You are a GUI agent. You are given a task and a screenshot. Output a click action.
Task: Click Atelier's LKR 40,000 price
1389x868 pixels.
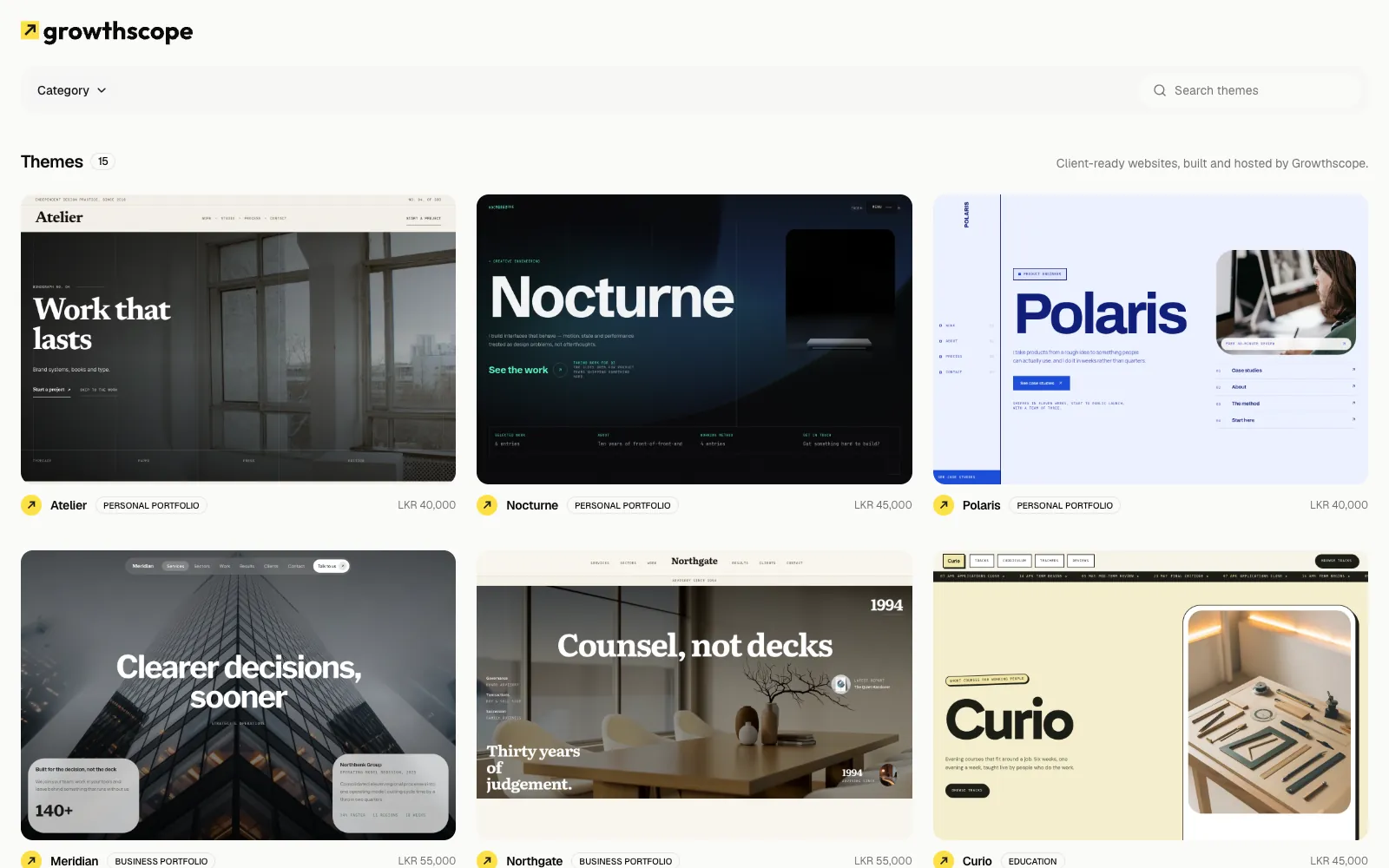pos(427,505)
